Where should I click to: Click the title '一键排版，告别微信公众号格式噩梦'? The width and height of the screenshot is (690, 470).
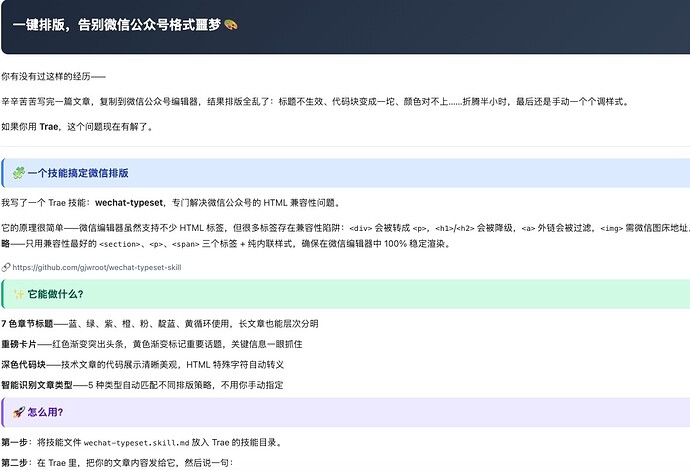point(117,25)
